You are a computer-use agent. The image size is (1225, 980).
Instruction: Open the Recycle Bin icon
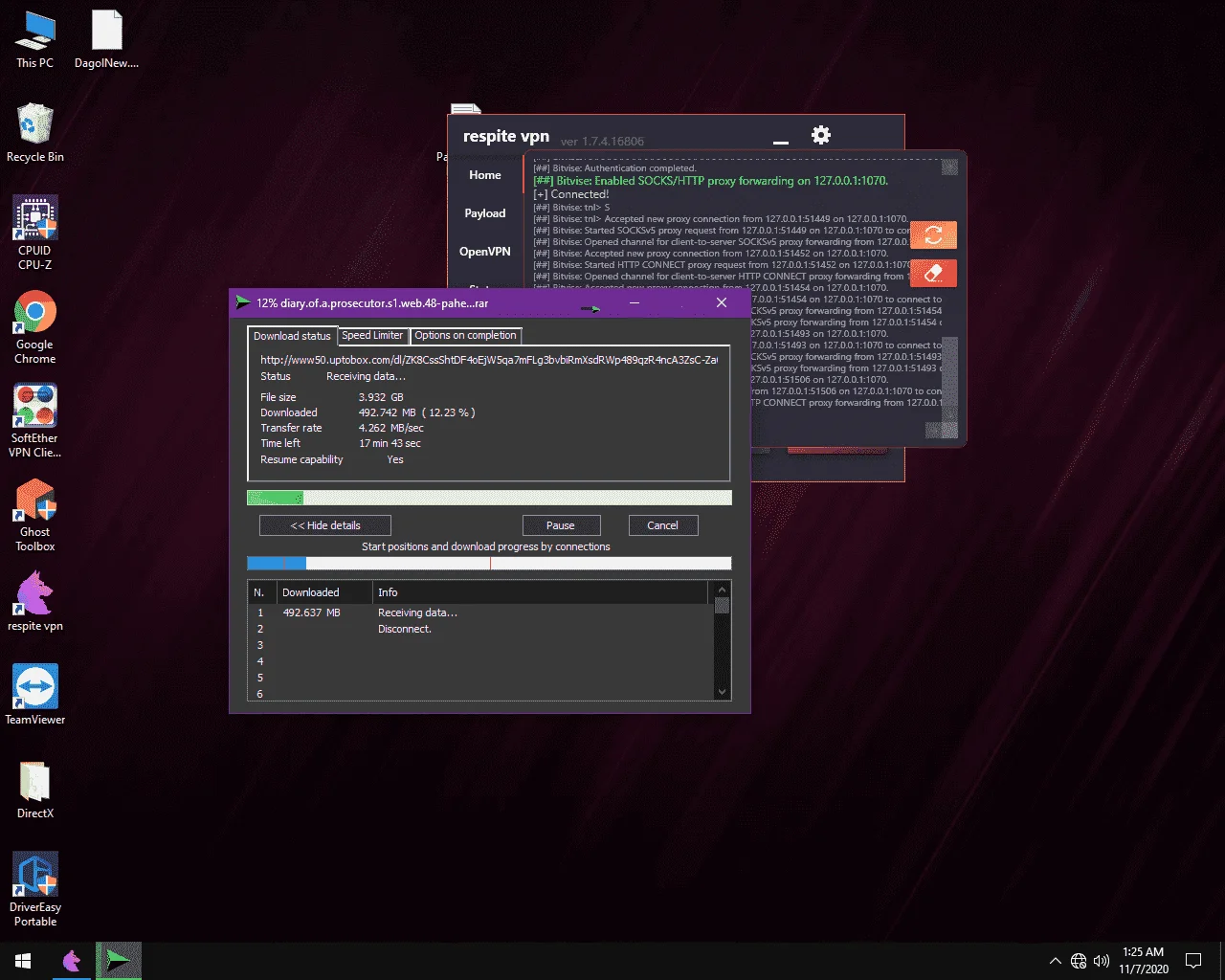(x=35, y=133)
